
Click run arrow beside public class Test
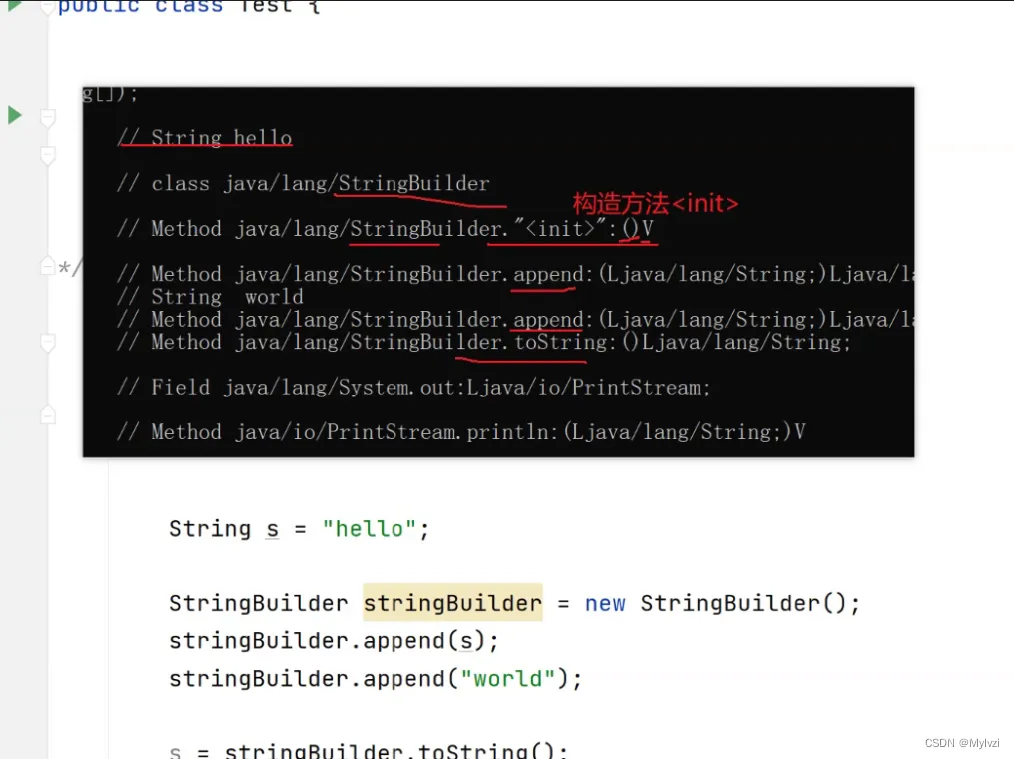click(14, 6)
